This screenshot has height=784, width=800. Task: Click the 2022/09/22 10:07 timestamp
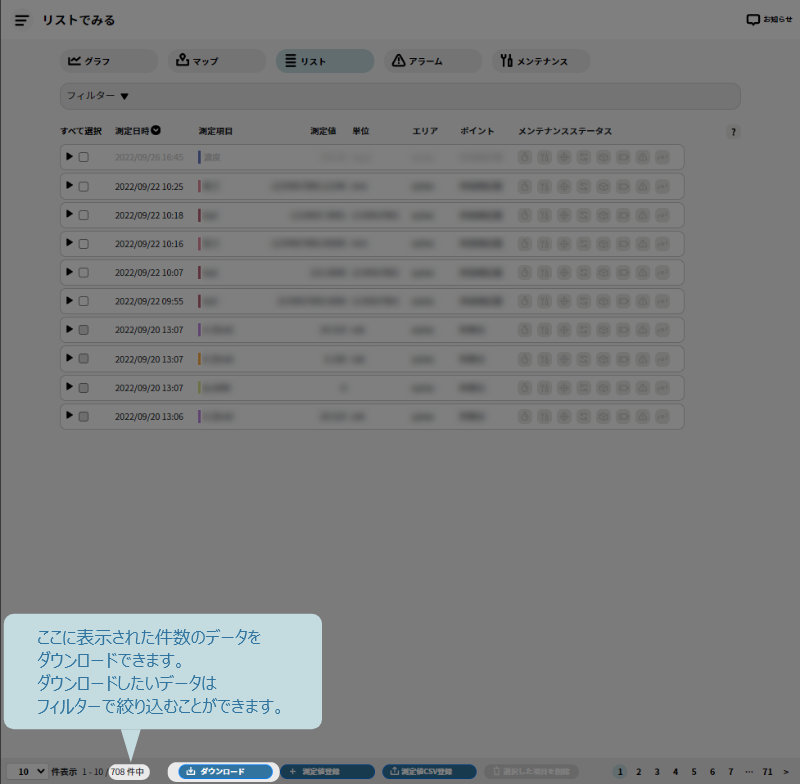149,273
